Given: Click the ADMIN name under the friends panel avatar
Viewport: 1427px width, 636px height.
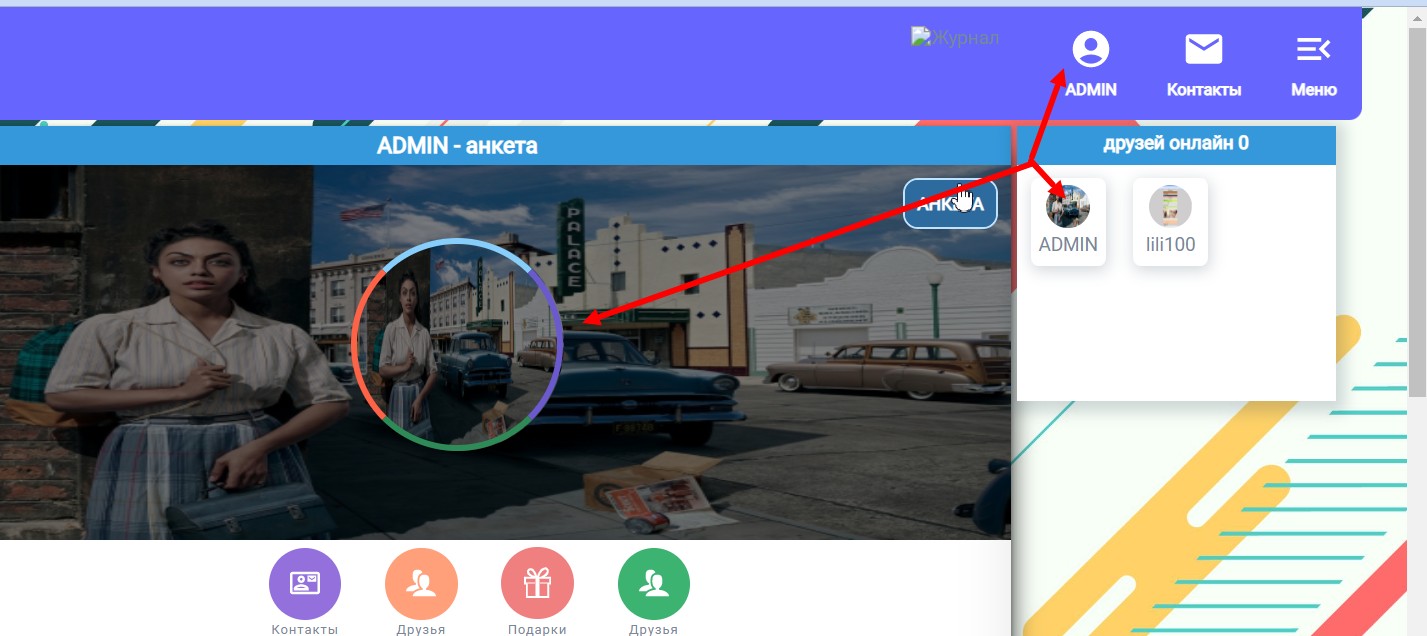Looking at the screenshot, I should click(x=1068, y=245).
